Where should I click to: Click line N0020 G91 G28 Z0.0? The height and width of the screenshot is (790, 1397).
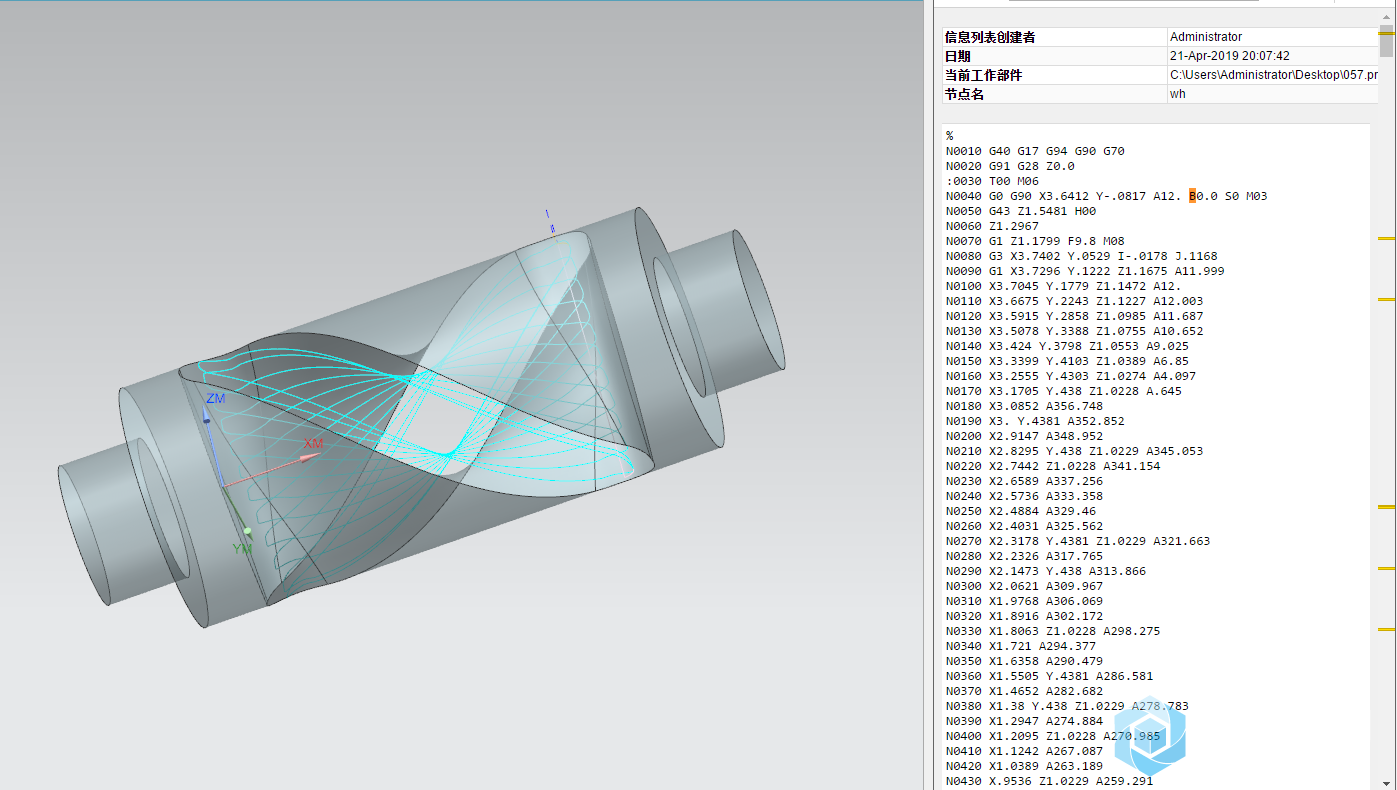pos(1010,166)
